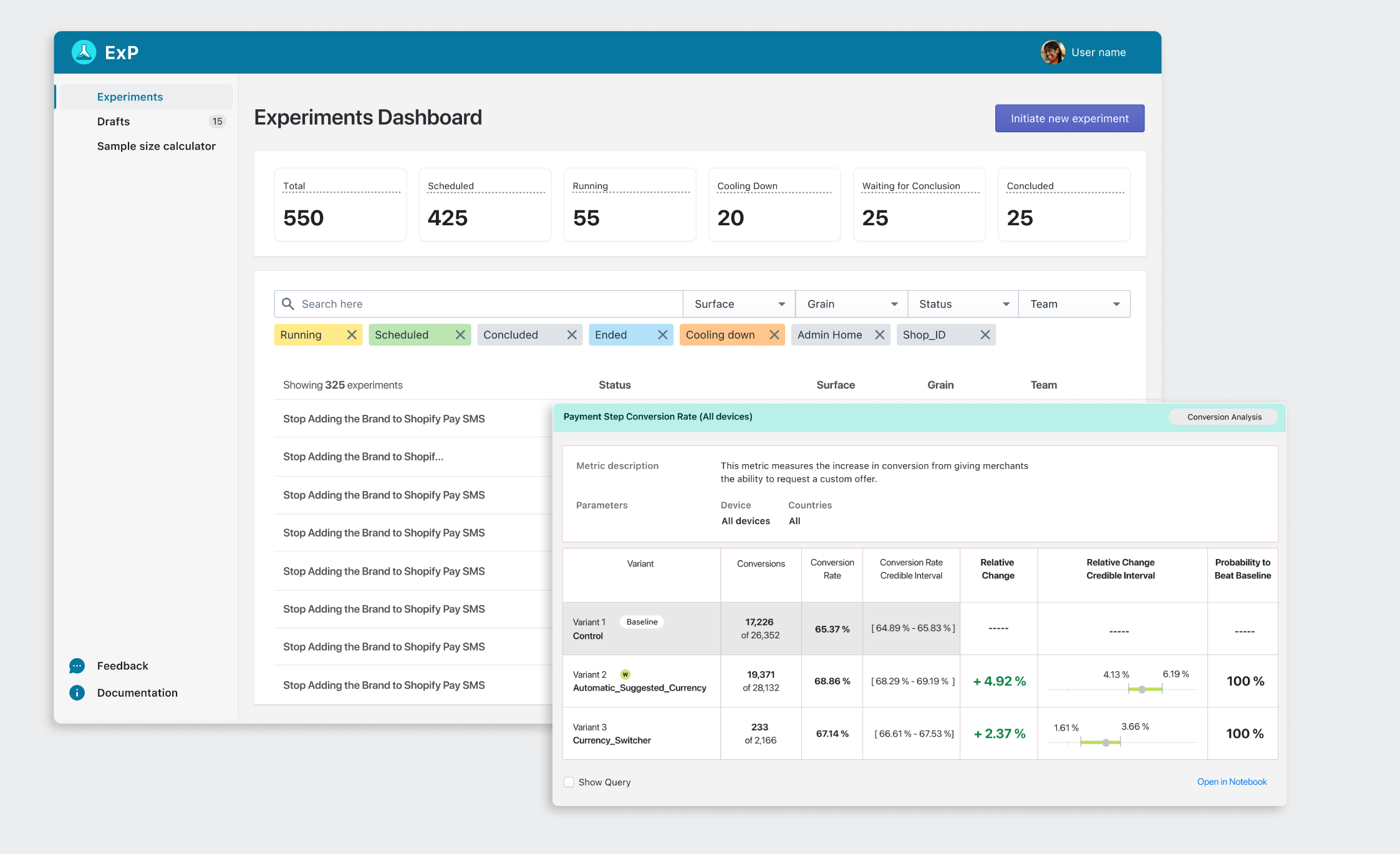The height and width of the screenshot is (854, 1400).
Task: Go to Sample size calculator
Action: [x=156, y=146]
